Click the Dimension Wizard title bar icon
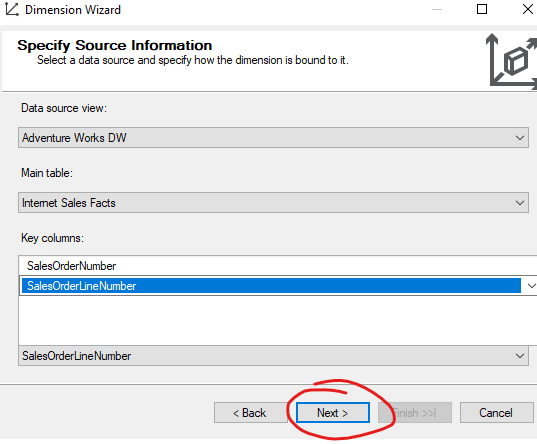The width and height of the screenshot is (537, 444). click(12, 10)
